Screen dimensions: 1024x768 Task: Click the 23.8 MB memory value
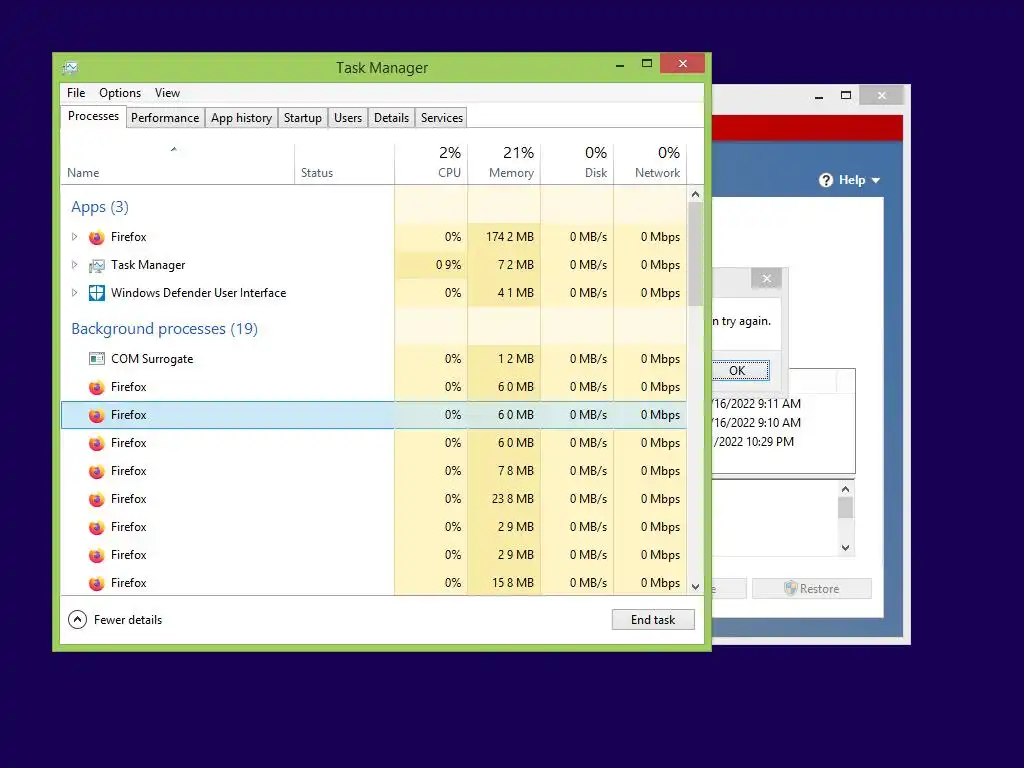click(x=513, y=499)
